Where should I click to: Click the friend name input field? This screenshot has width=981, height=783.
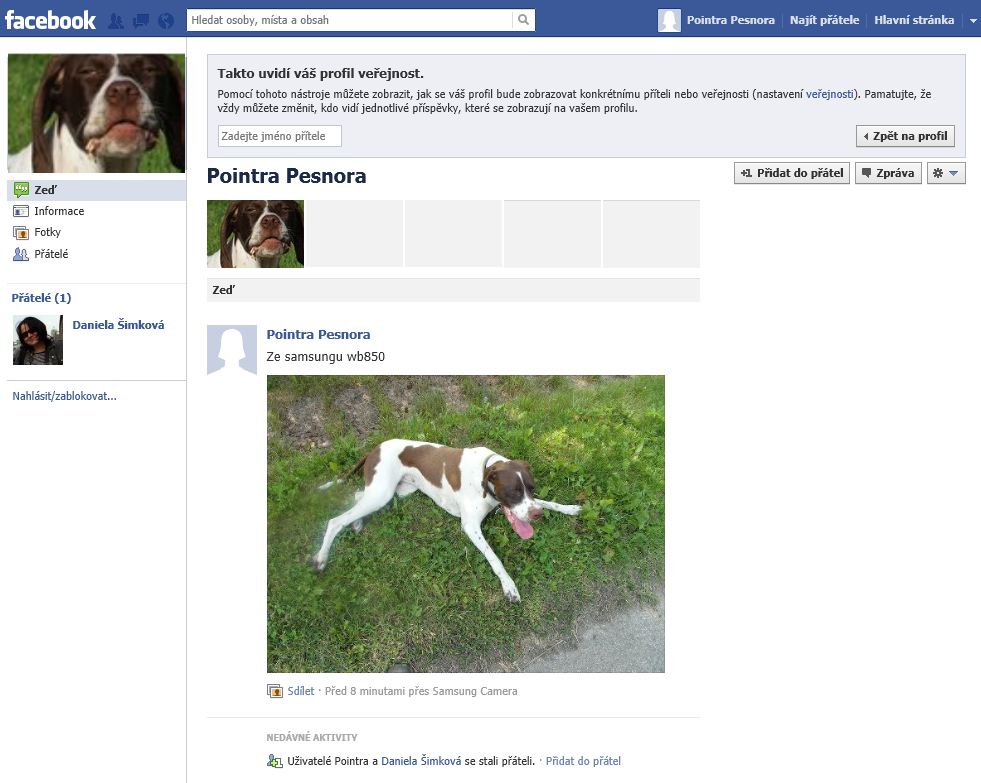(279, 136)
